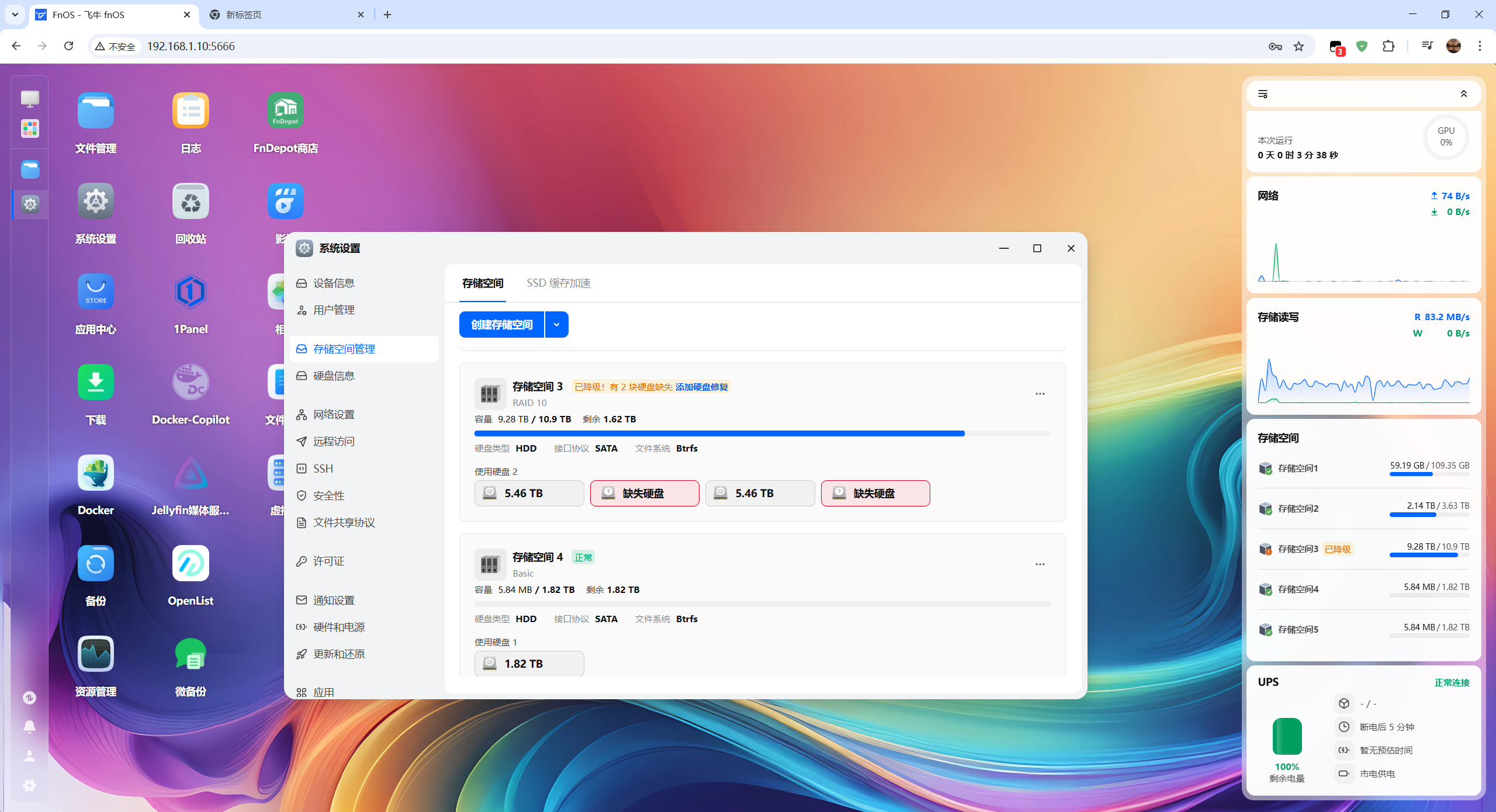Open the 微备份 app icon
This screenshot has width=1496, height=812.
191,654
